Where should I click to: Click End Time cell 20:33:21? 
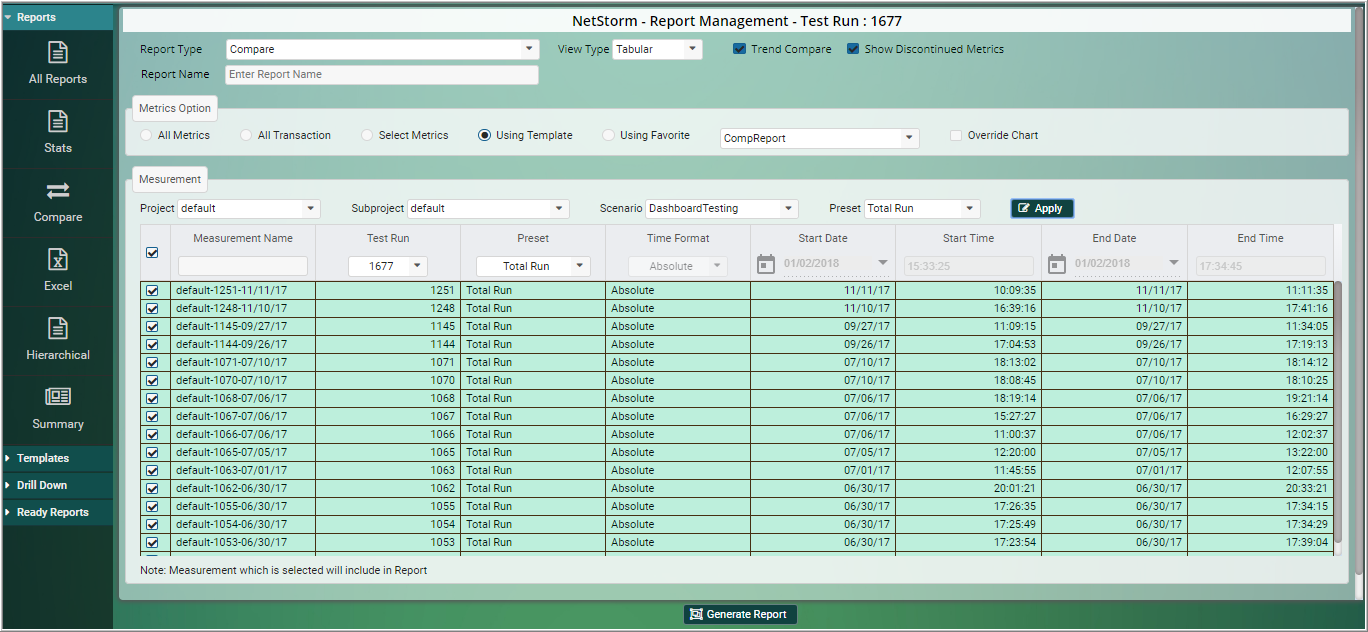pyautogui.click(x=1260, y=488)
